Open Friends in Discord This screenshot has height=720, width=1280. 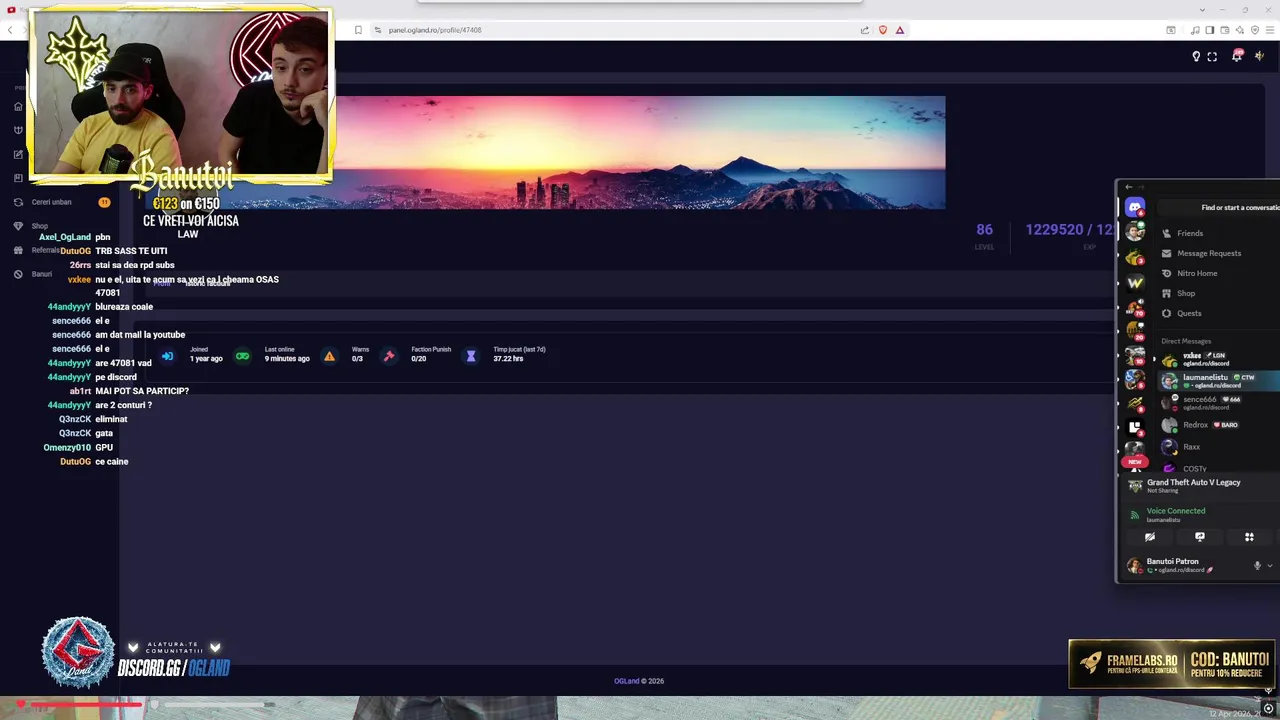[1189, 233]
